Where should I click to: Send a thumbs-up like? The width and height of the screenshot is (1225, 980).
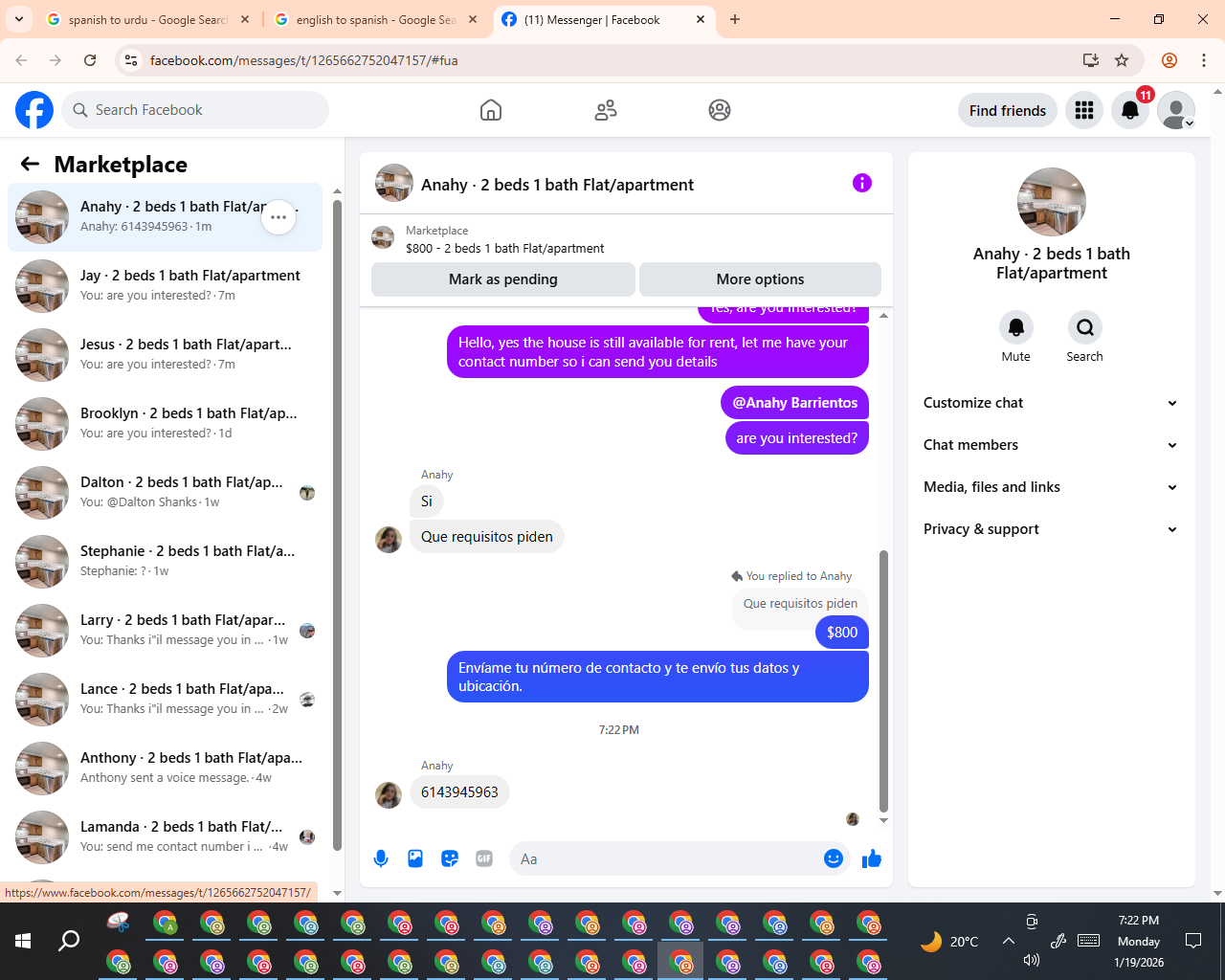point(872,858)
